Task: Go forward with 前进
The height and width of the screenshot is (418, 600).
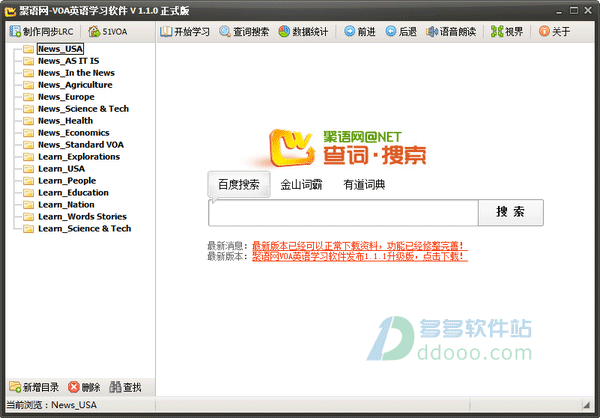Action: (360, 31)
